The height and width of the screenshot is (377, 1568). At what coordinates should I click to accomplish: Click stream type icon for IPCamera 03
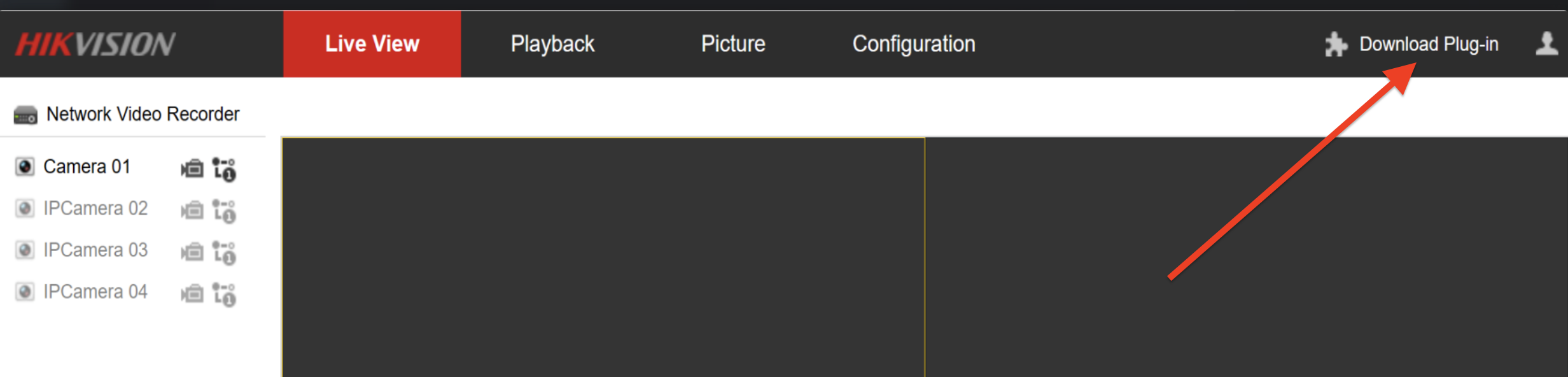(x=224, y=253)
